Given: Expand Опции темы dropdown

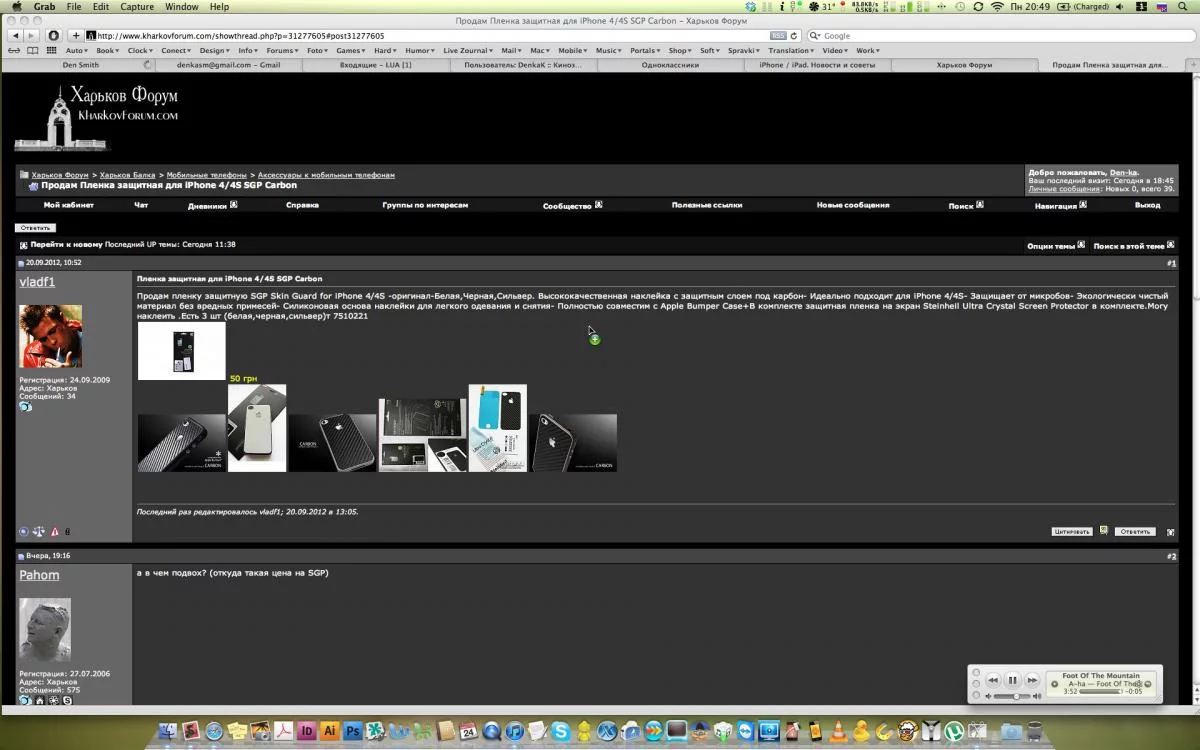Looking at the screenshot, I should [x=1055, y=245].
